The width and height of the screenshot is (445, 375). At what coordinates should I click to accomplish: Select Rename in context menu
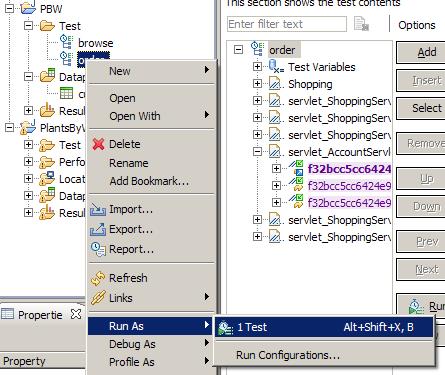(x=129, y=163)
